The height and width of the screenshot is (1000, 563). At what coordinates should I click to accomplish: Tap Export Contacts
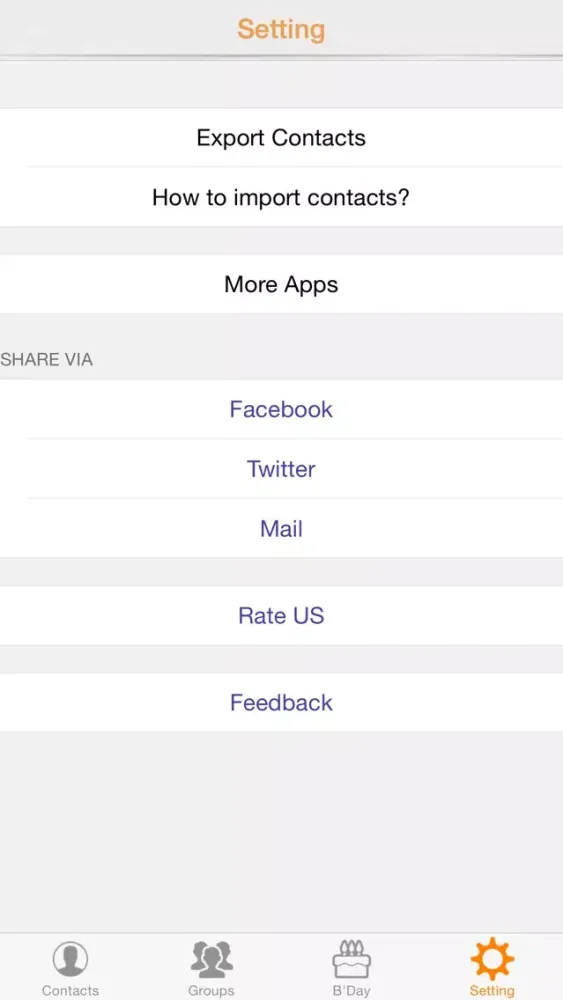pos(281,138)
